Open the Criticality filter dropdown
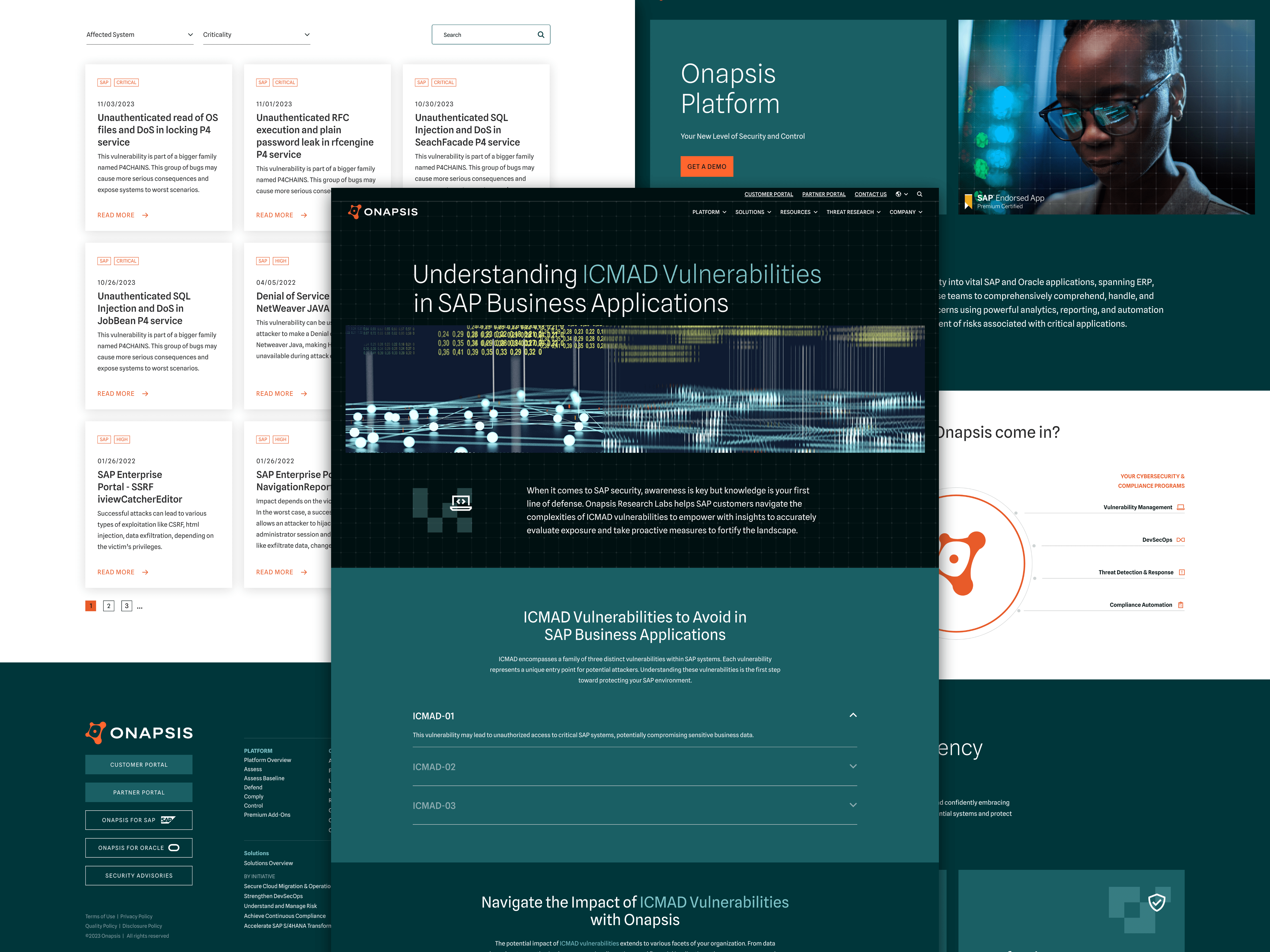 tap(257, 35)
